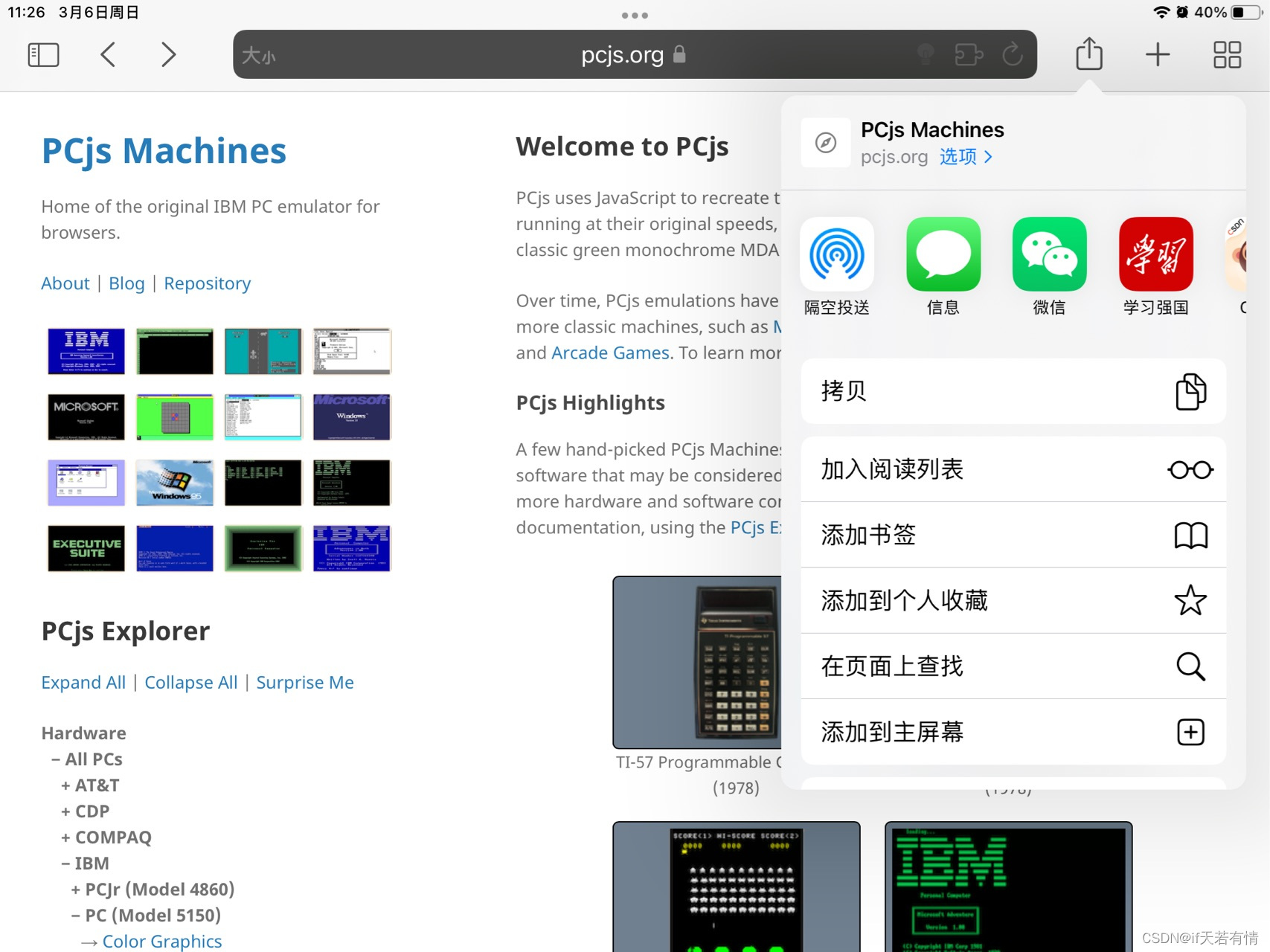Tap the lightbulb icon in address bar
The height and width of the screenshot is (952, 1270).
pyautogui.click(x=926, y=54)
